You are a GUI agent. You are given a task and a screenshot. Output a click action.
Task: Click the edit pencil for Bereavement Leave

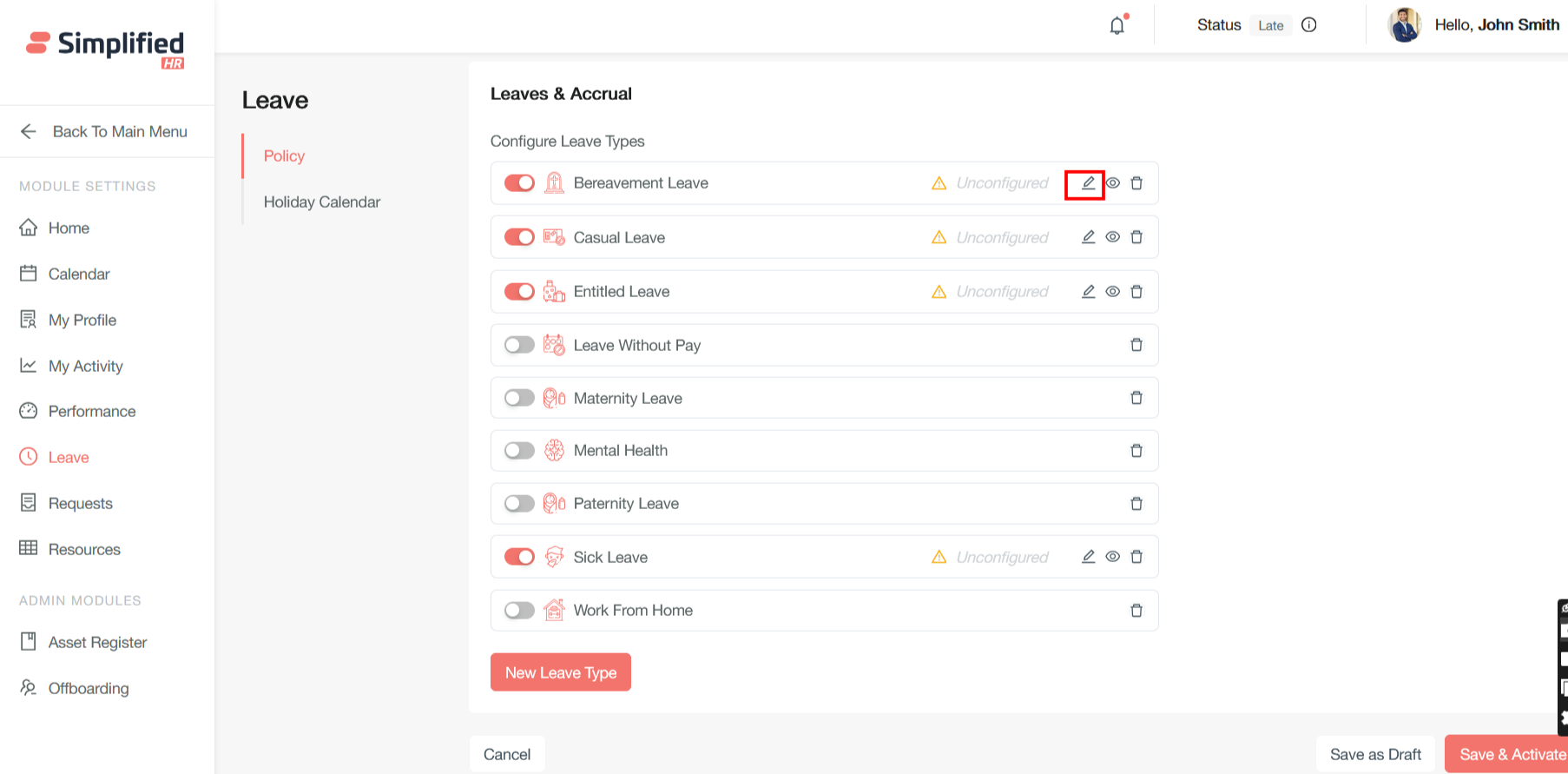coord(1087,183)
